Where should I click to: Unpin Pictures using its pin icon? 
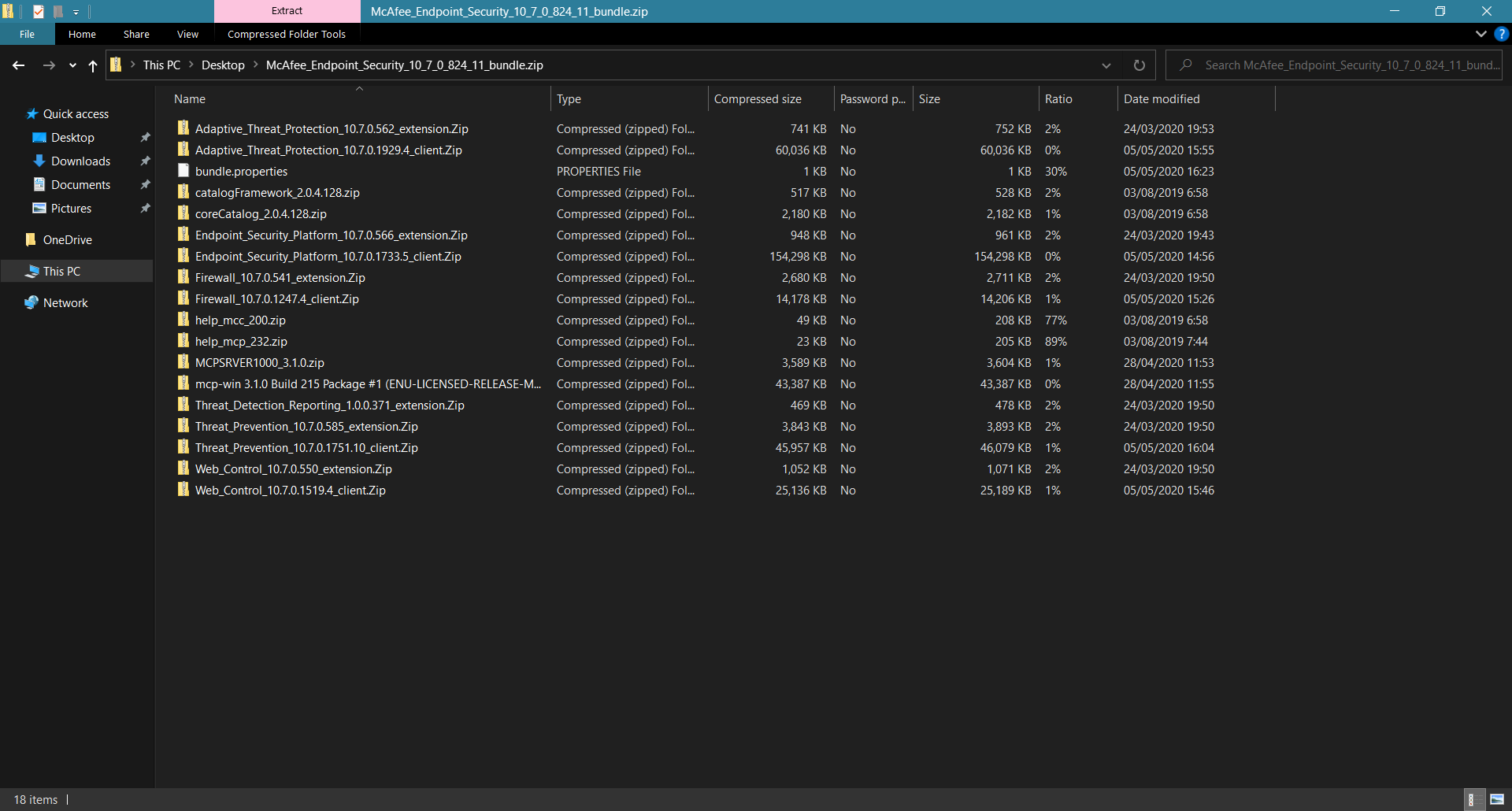pos(145,209)
